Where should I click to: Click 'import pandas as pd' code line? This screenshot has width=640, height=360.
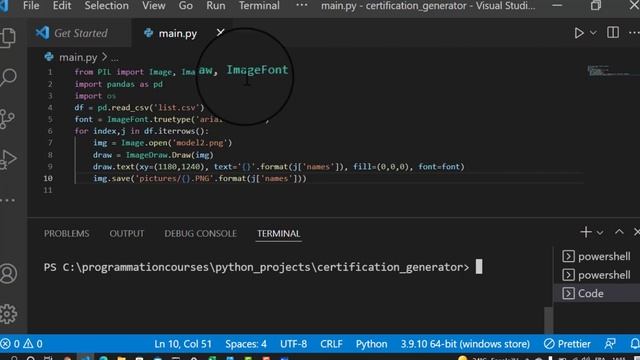coord(118,84)
